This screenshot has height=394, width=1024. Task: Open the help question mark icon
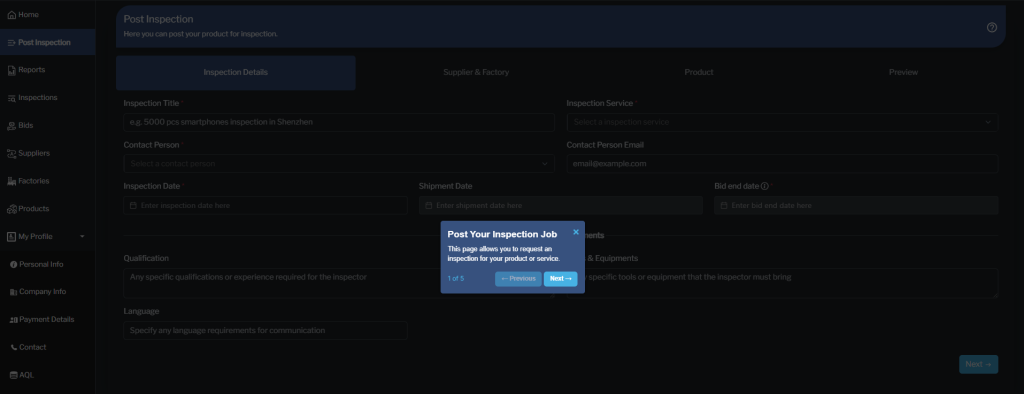991,27
